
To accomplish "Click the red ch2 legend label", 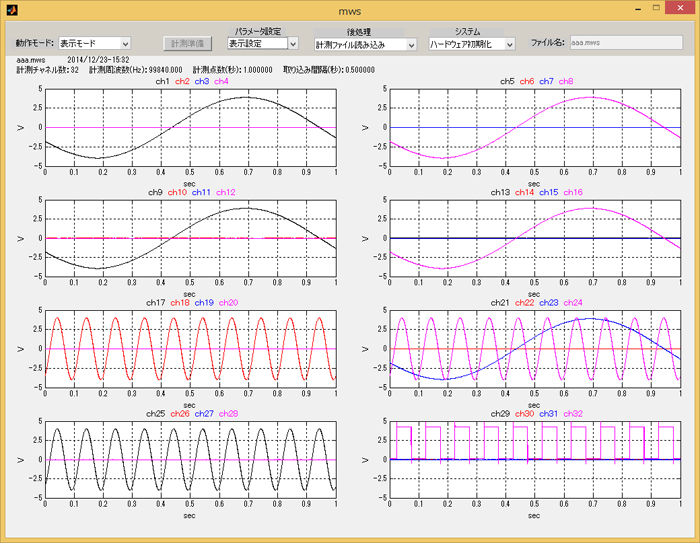I will 182,81.
